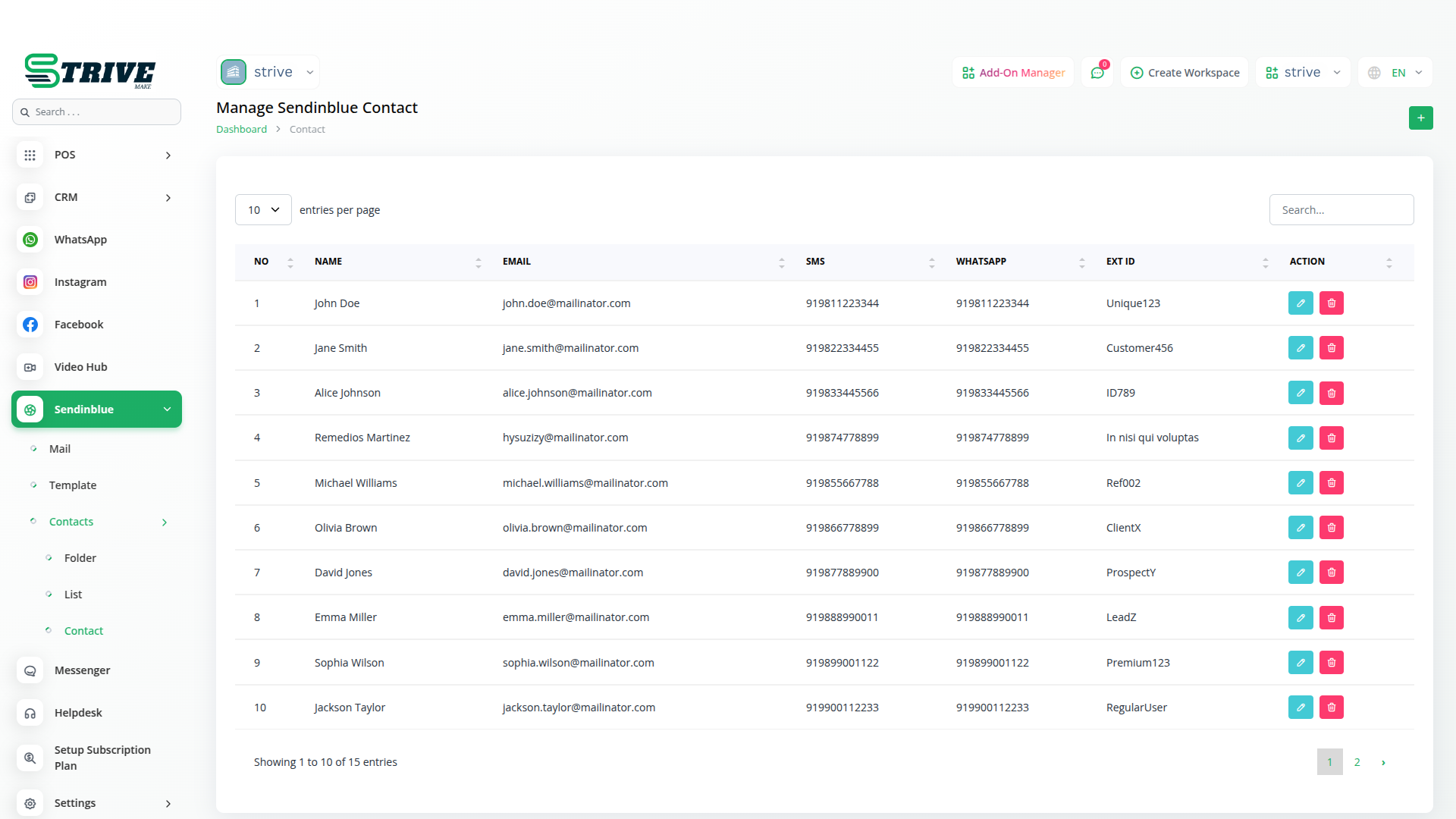Open the chat notifications icon
The image size is (1456, 819).
[x=1097, y=73]
